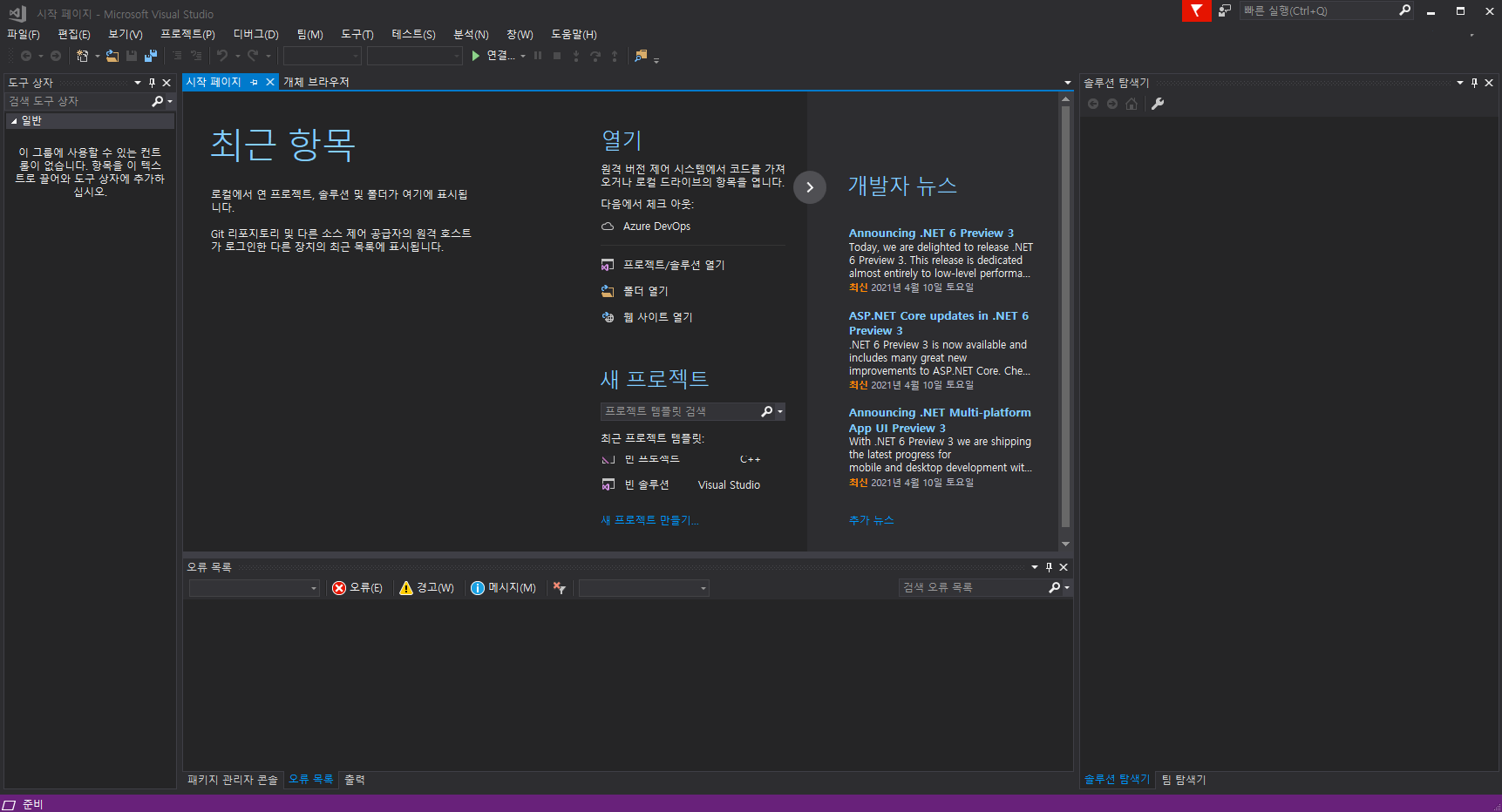
Task: Open the Solution Explorer window options dropdown arrow
Action: pos(1460,83)
